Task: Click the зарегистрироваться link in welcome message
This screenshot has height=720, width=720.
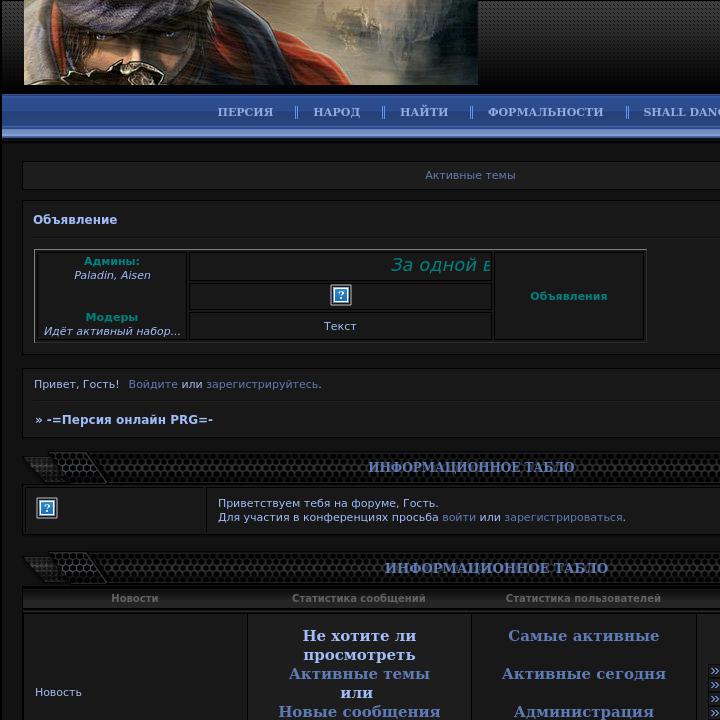Action: pos(563,518)
